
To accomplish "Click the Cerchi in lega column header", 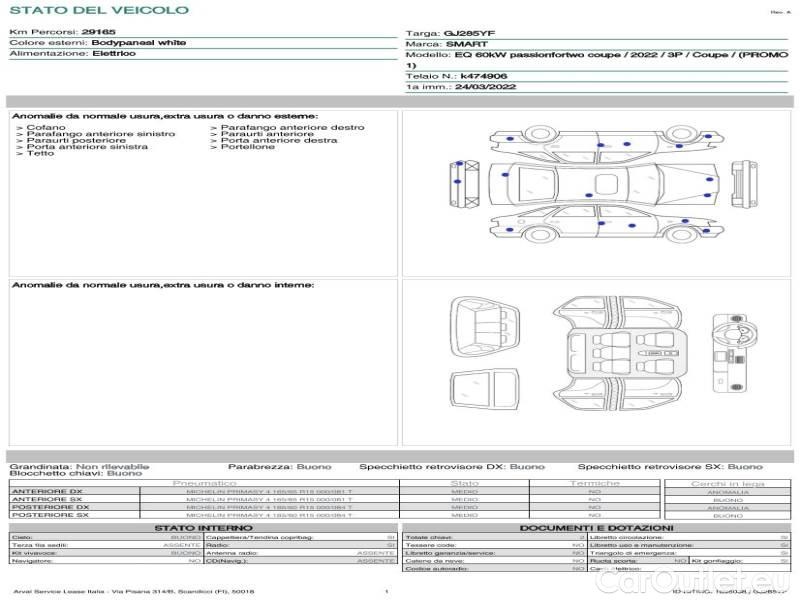I will pyautogui.click(x=727, y=483).
